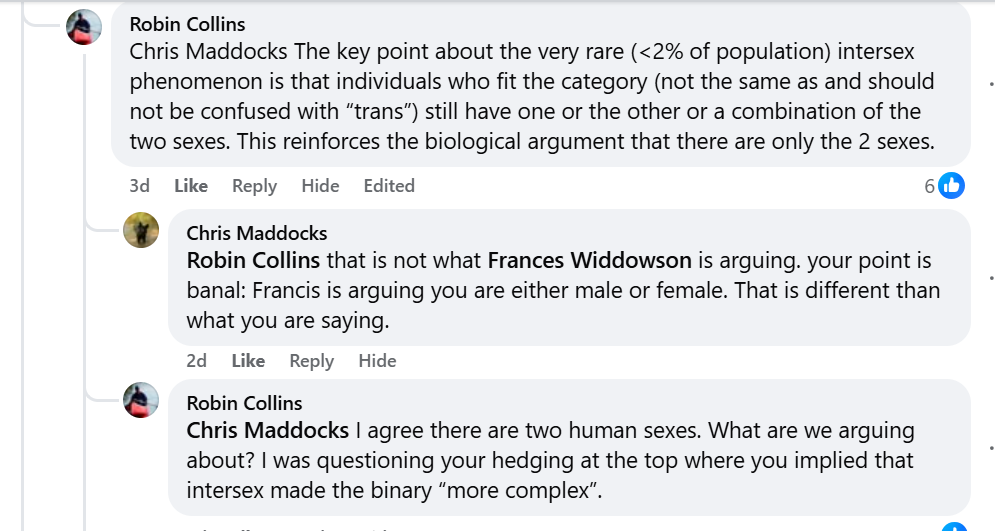Like Chris Maddocks' reply

pos(248,361)
